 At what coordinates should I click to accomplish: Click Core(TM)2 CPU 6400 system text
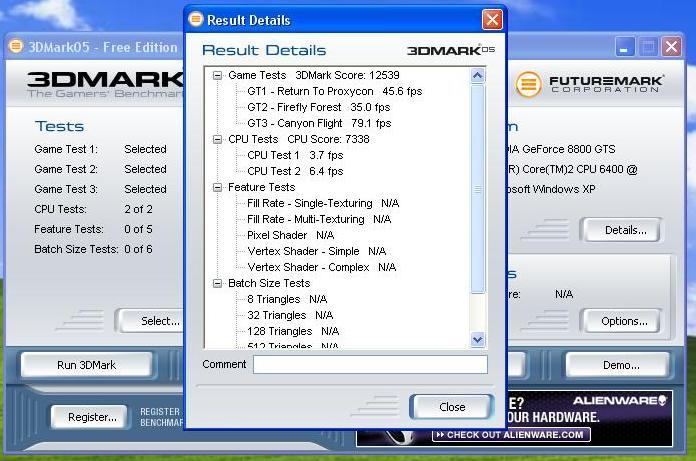(572, 169)
